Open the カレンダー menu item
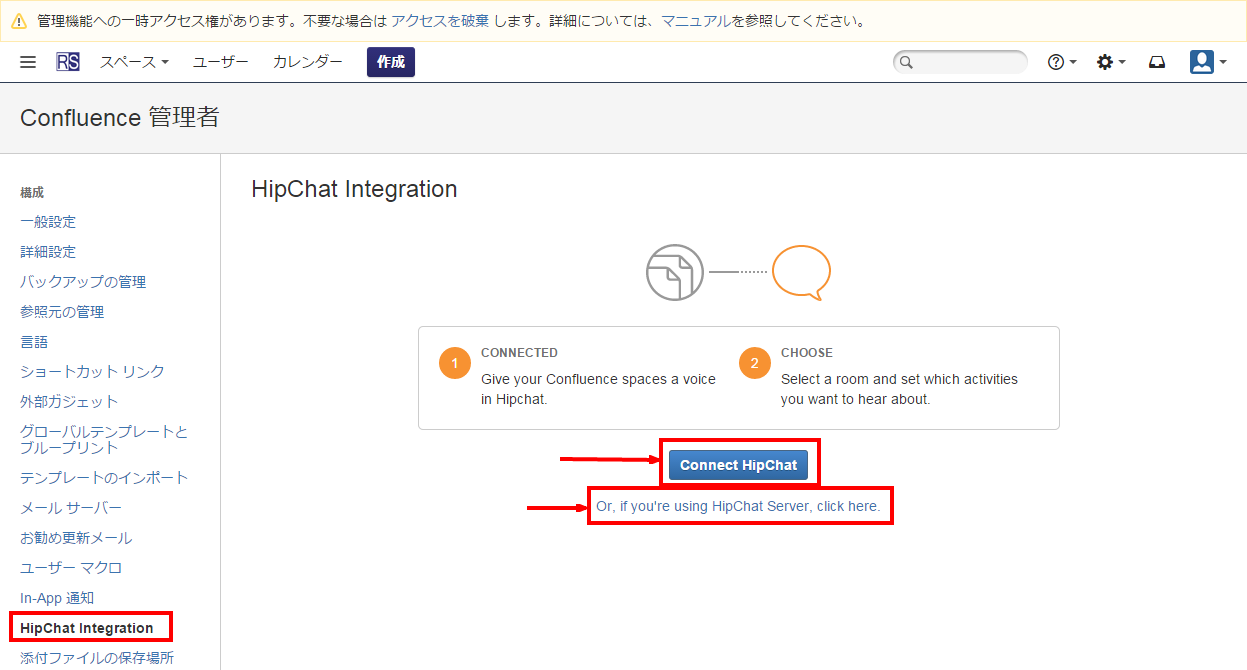1247x670 pixels. pos(308,62)
